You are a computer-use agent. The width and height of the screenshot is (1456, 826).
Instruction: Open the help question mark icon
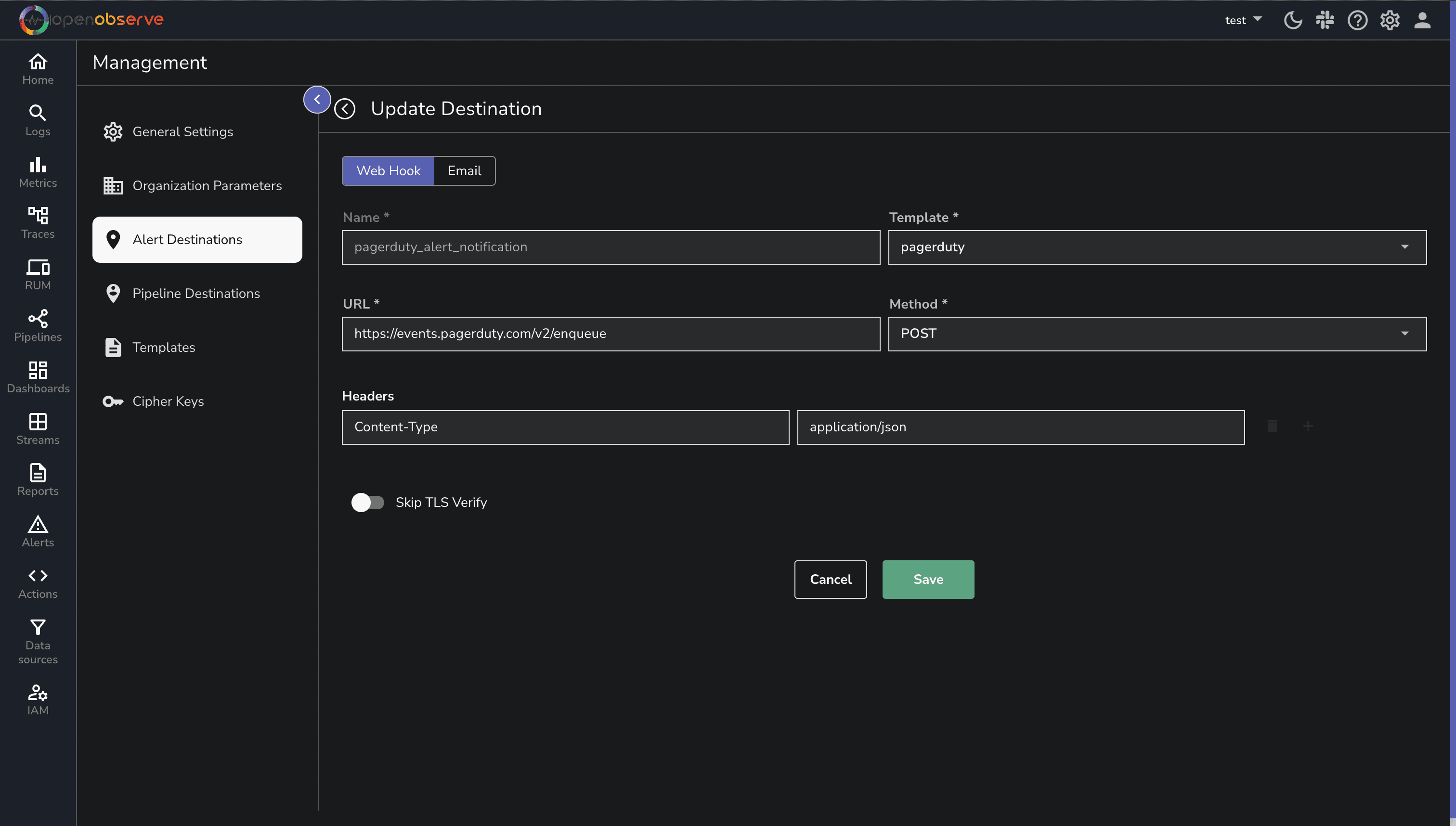pos(1357,20)
